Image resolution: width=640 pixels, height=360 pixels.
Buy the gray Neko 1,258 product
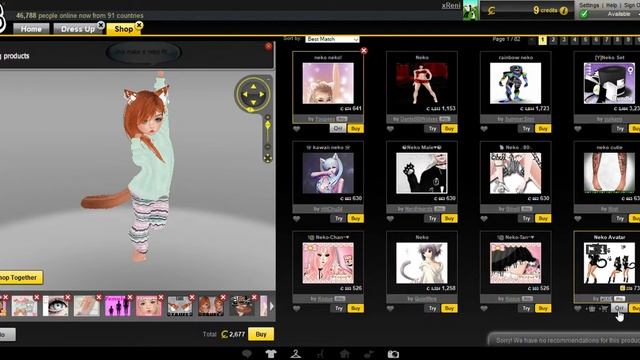[449, 308]
